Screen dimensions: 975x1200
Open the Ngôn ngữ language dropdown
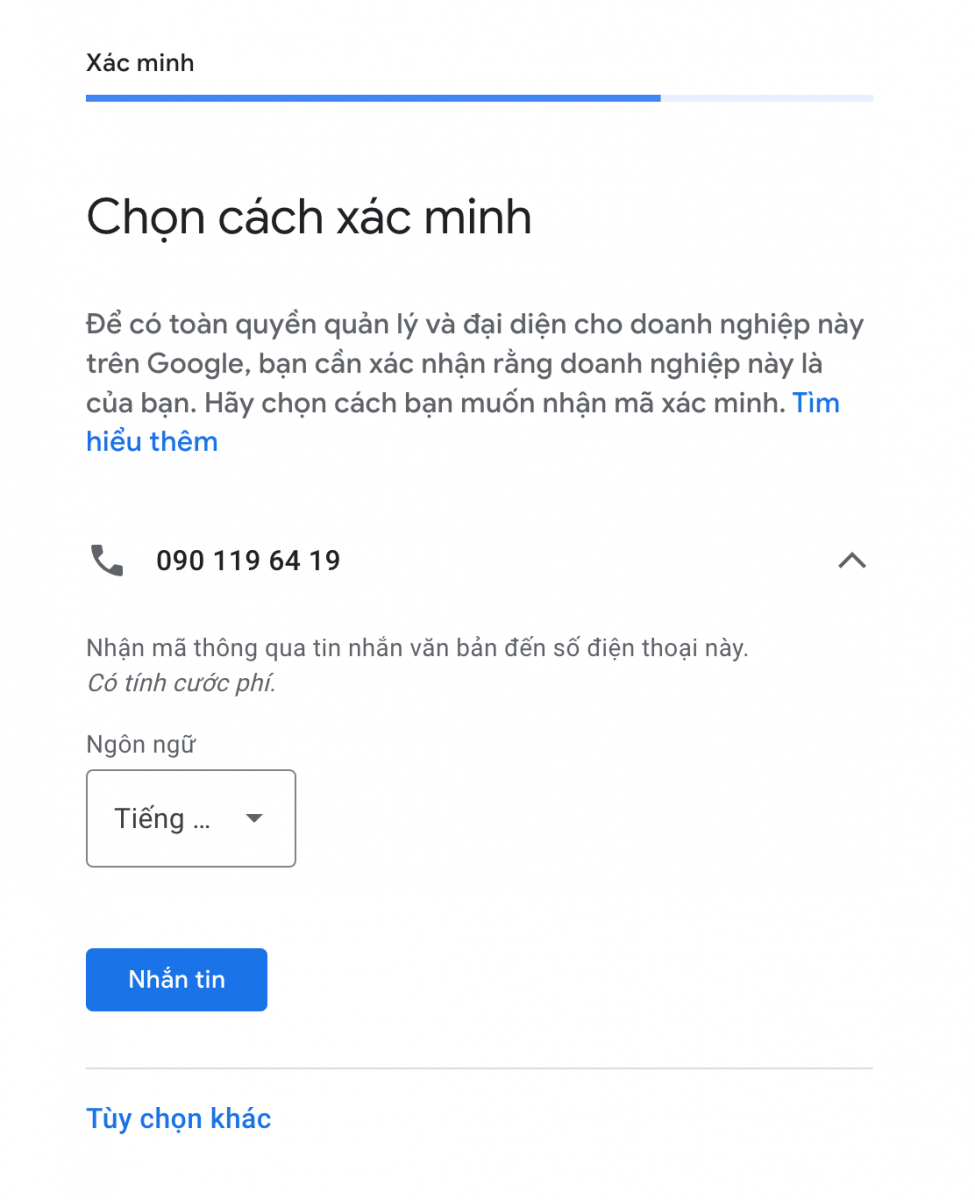[191, 818]
